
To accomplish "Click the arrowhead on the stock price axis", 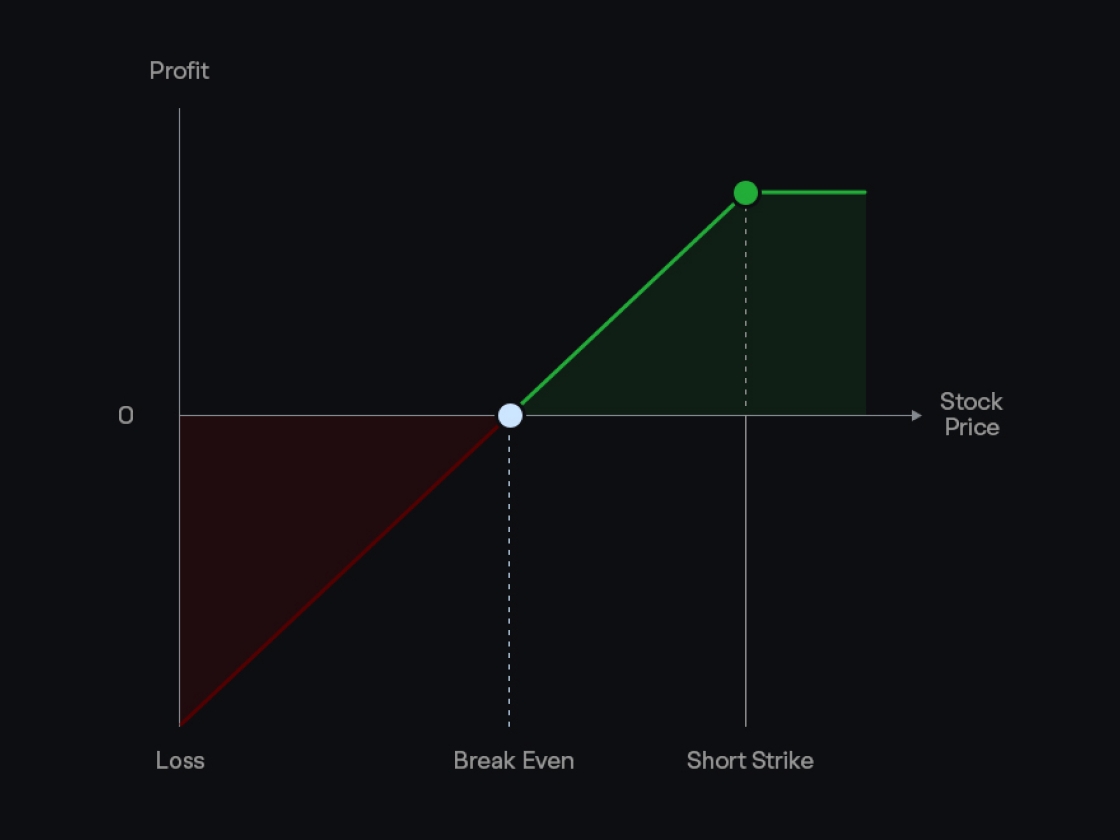I will (917, 415).
